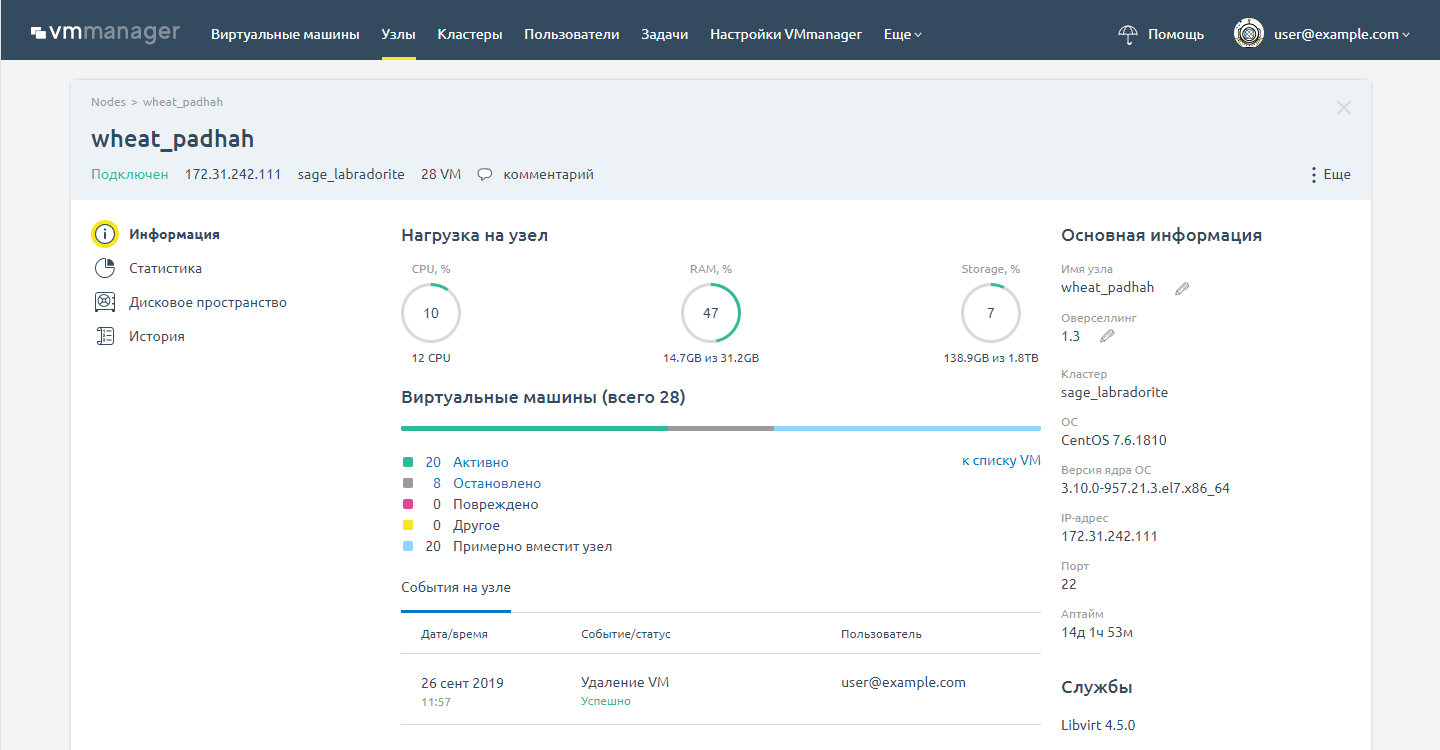Open the История section of the node
Image resolution: width=1440 pixels, height=750 pixels.
tap(157, 335)
